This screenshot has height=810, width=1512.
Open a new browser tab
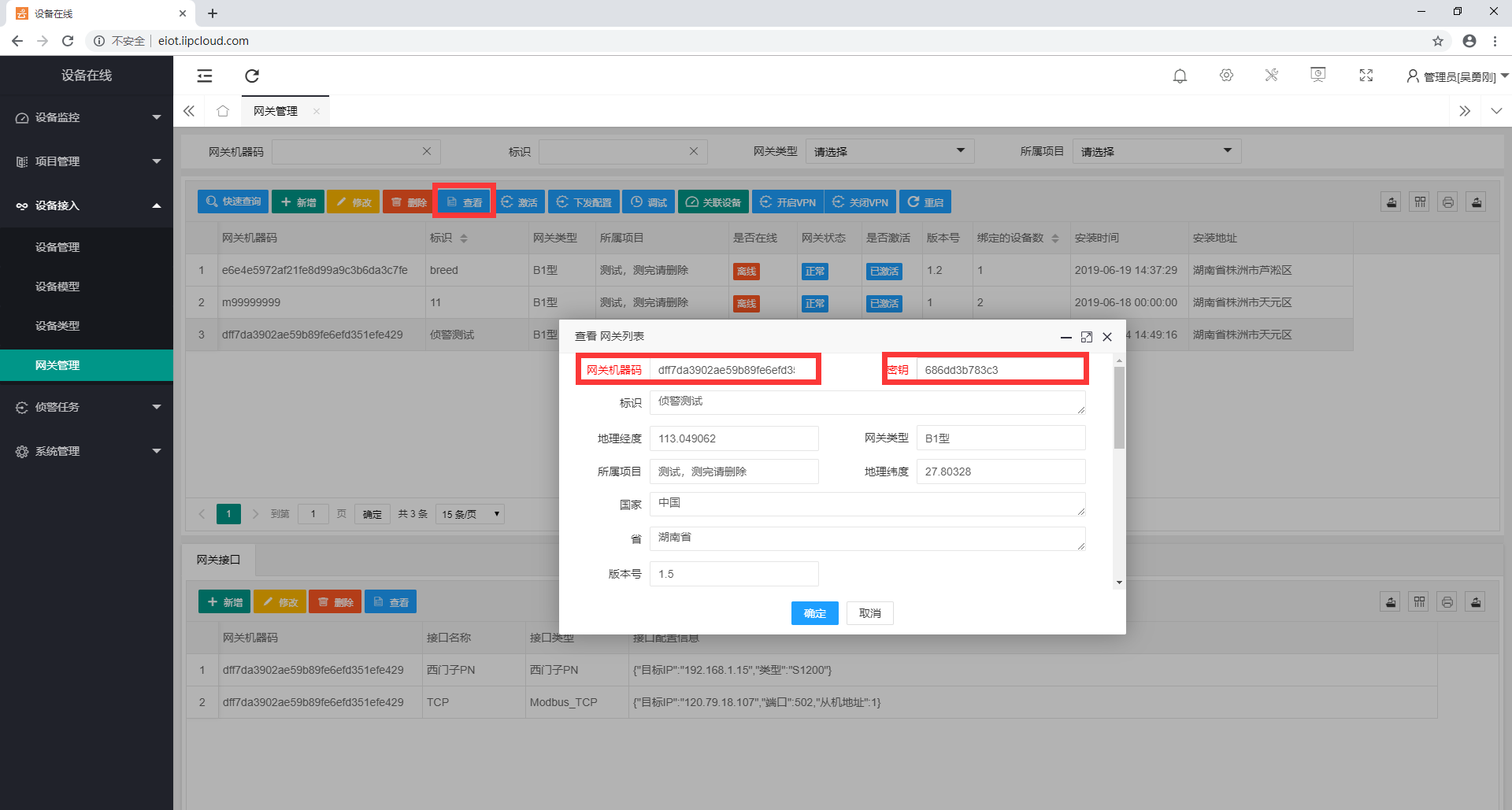[x=213, y=13]
